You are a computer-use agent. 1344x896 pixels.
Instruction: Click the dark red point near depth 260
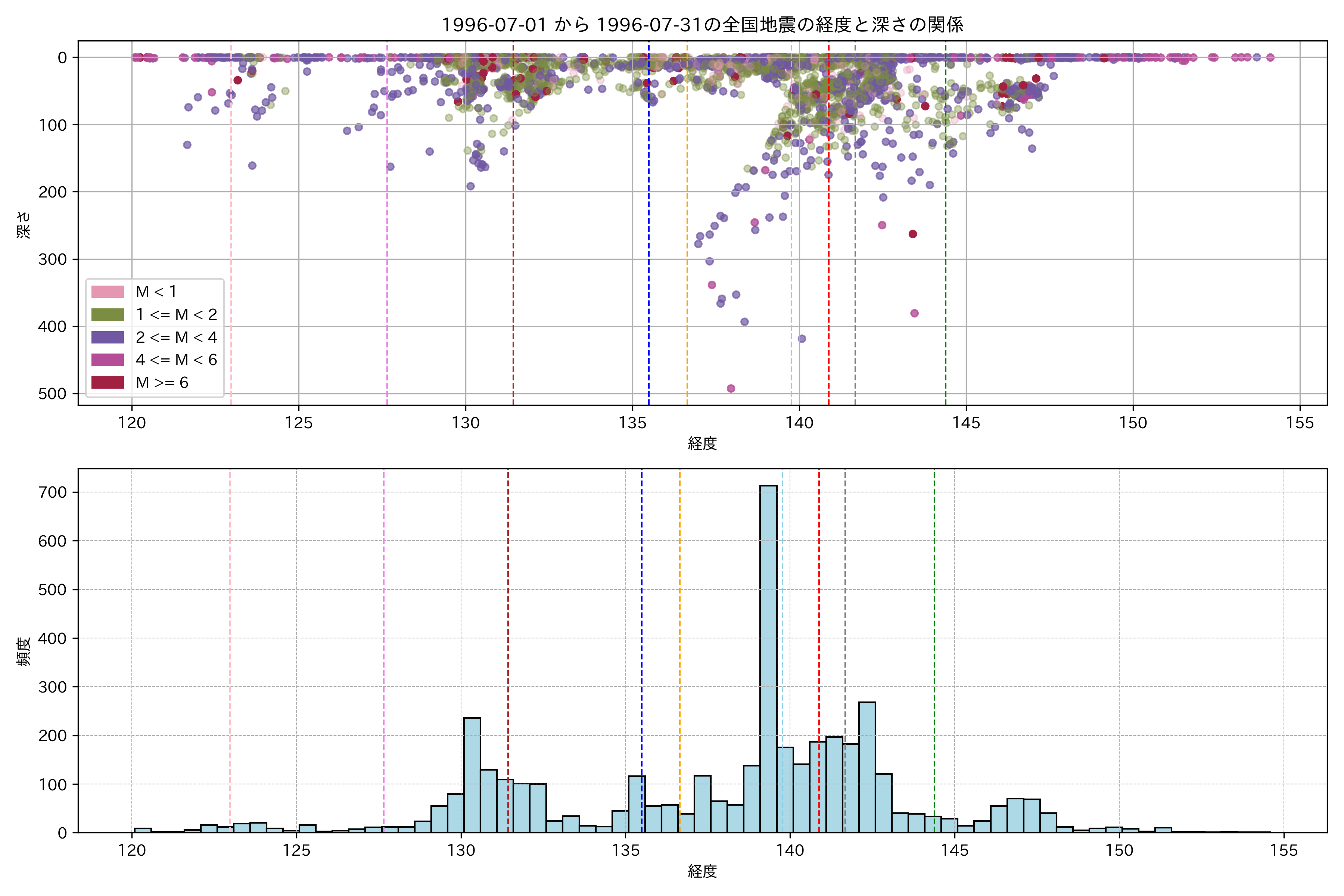point(912,234)
